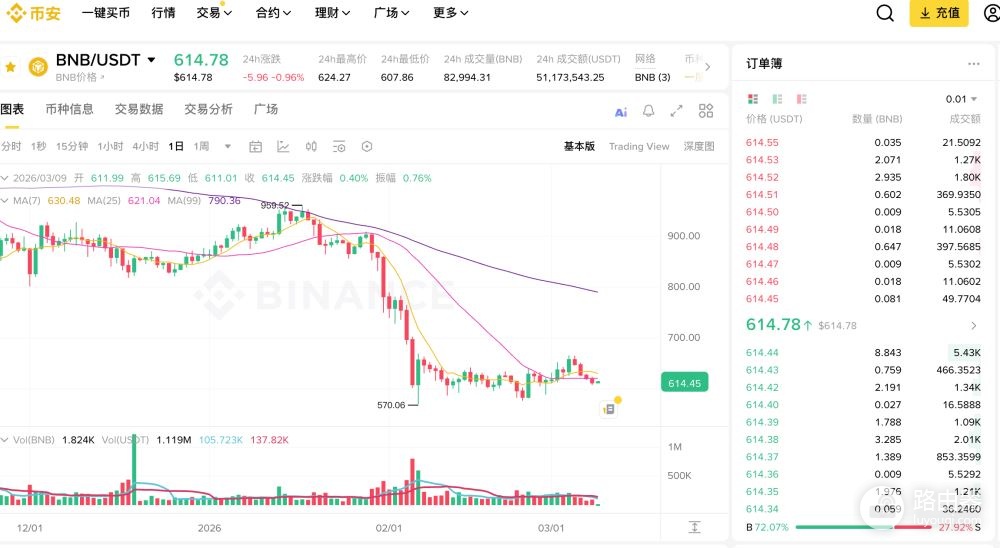Open the drawing tools line-chart icon

(x=283, y=147)
